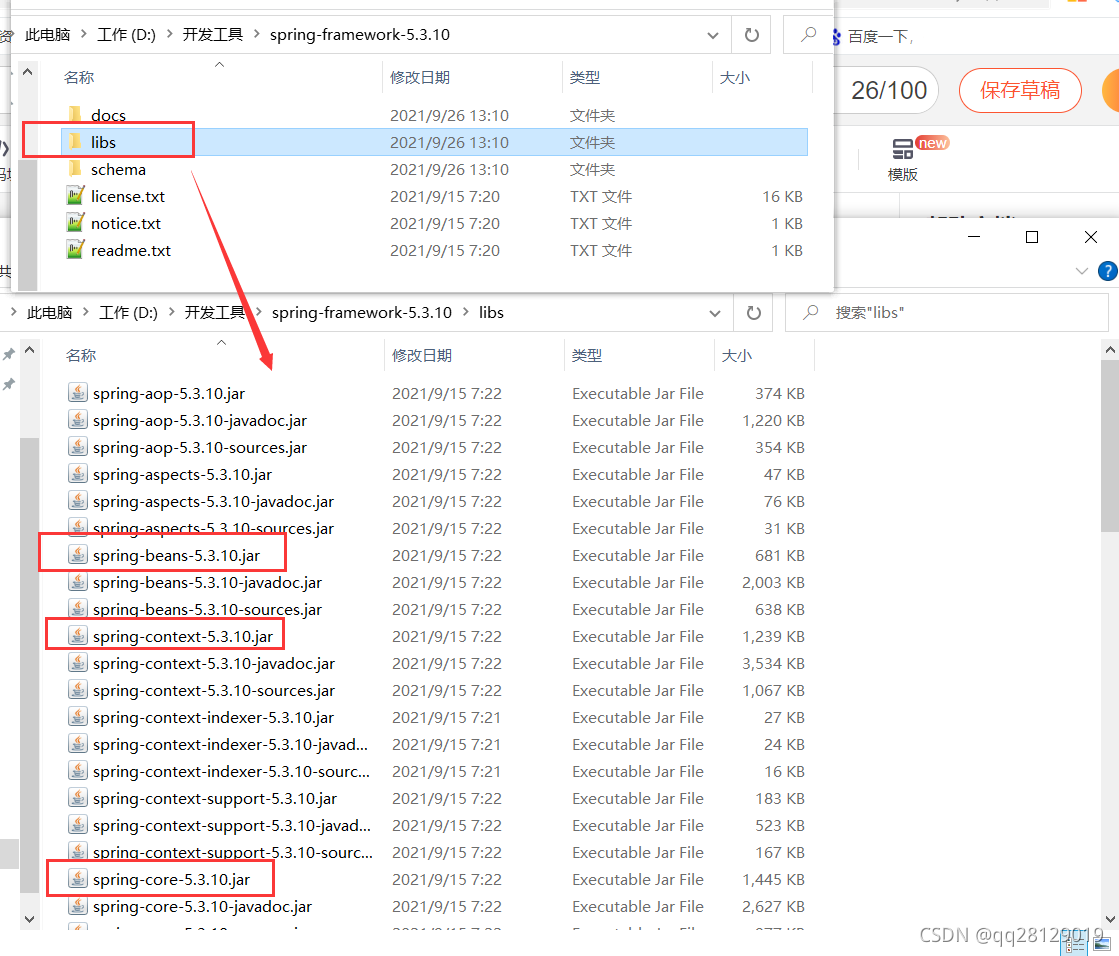Click libs window scrollbar up arrow
The width and height of the screenshot is (1119, 956).
click(x=1110, y=350)
